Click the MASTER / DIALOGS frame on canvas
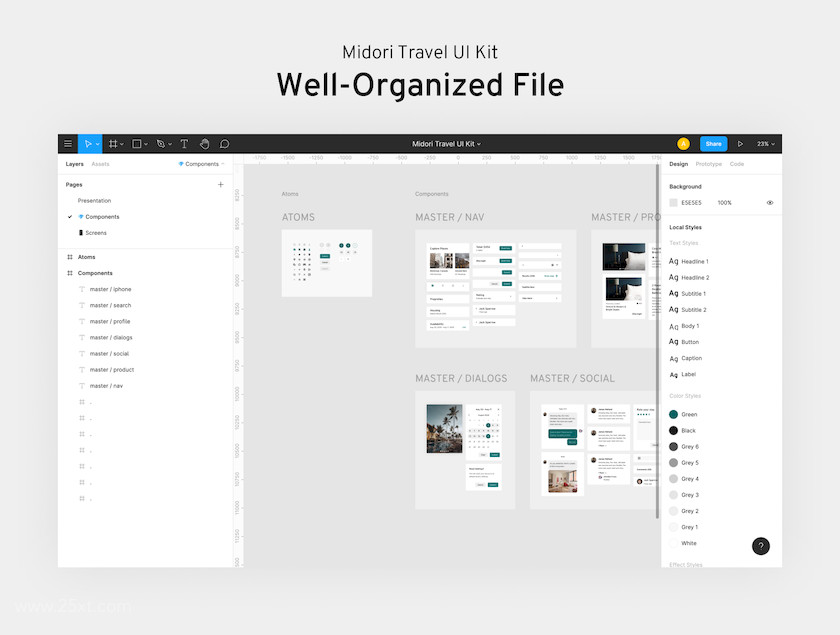The width and height of the screenshot is (840, 635). (465, 450)
